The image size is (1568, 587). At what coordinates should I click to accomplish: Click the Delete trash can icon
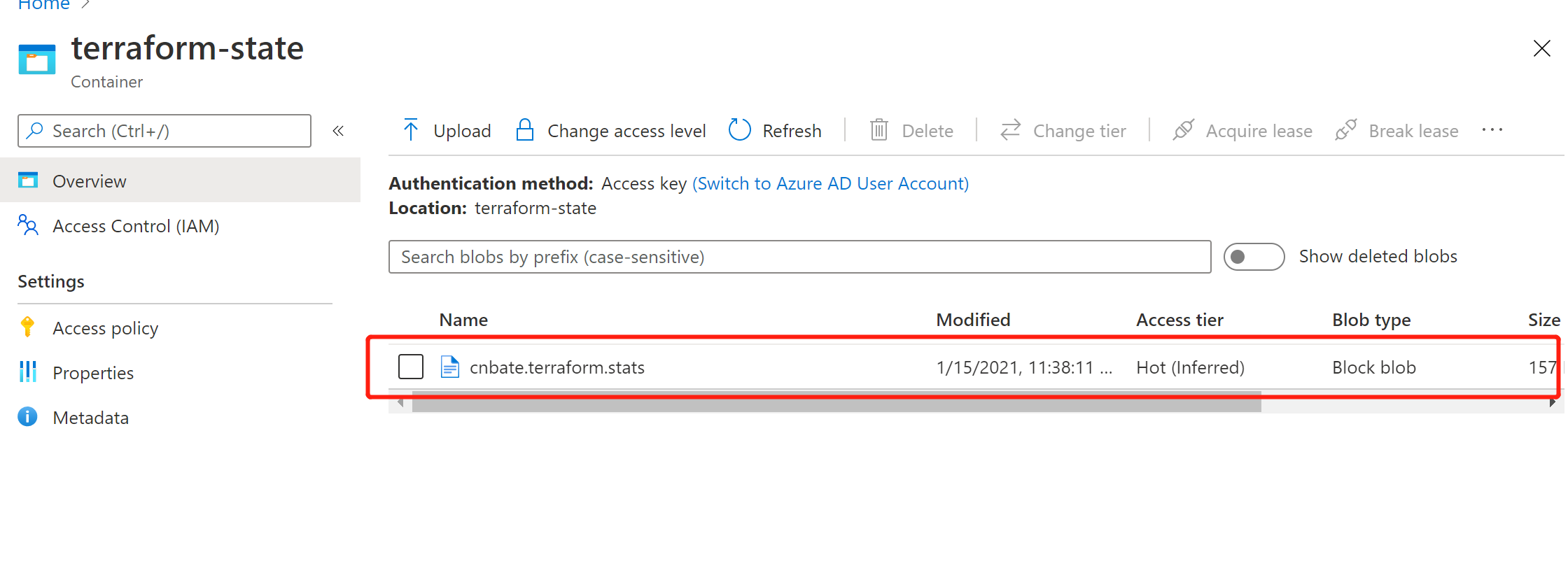coord(879,130)
